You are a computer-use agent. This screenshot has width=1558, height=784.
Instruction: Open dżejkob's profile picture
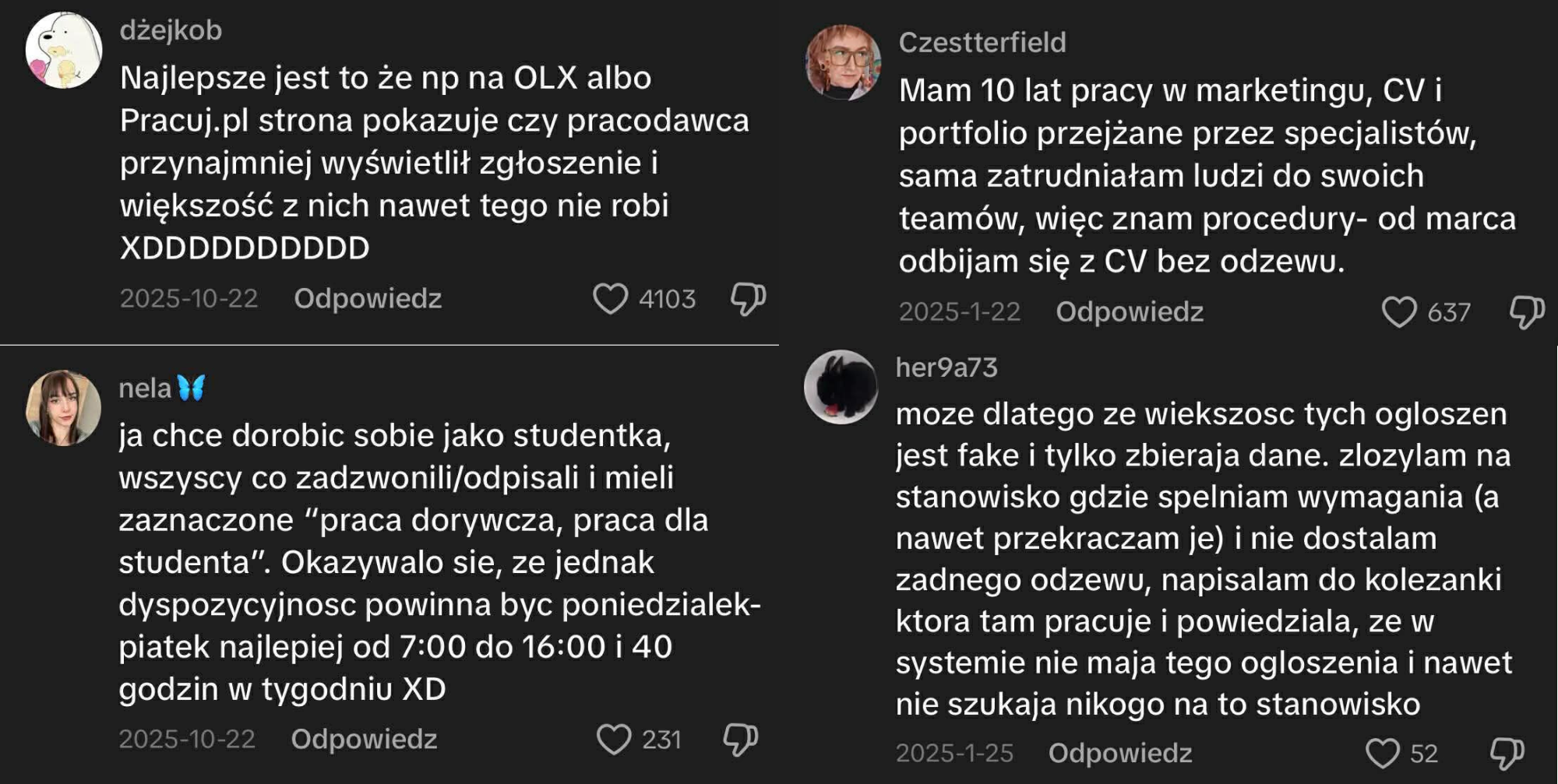click(x=64, y=51)
